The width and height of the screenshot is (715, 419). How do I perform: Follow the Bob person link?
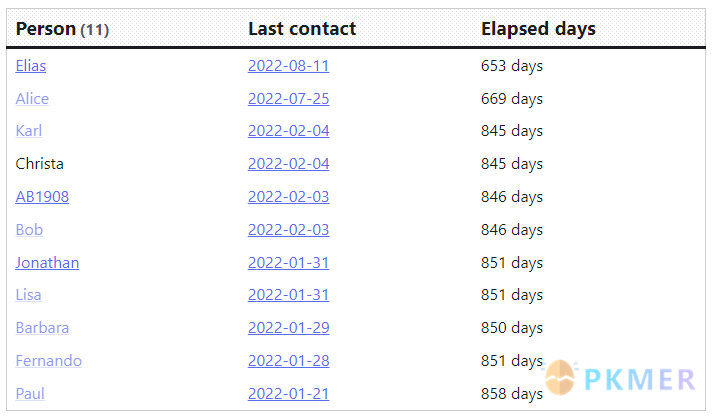pos(29,229)
